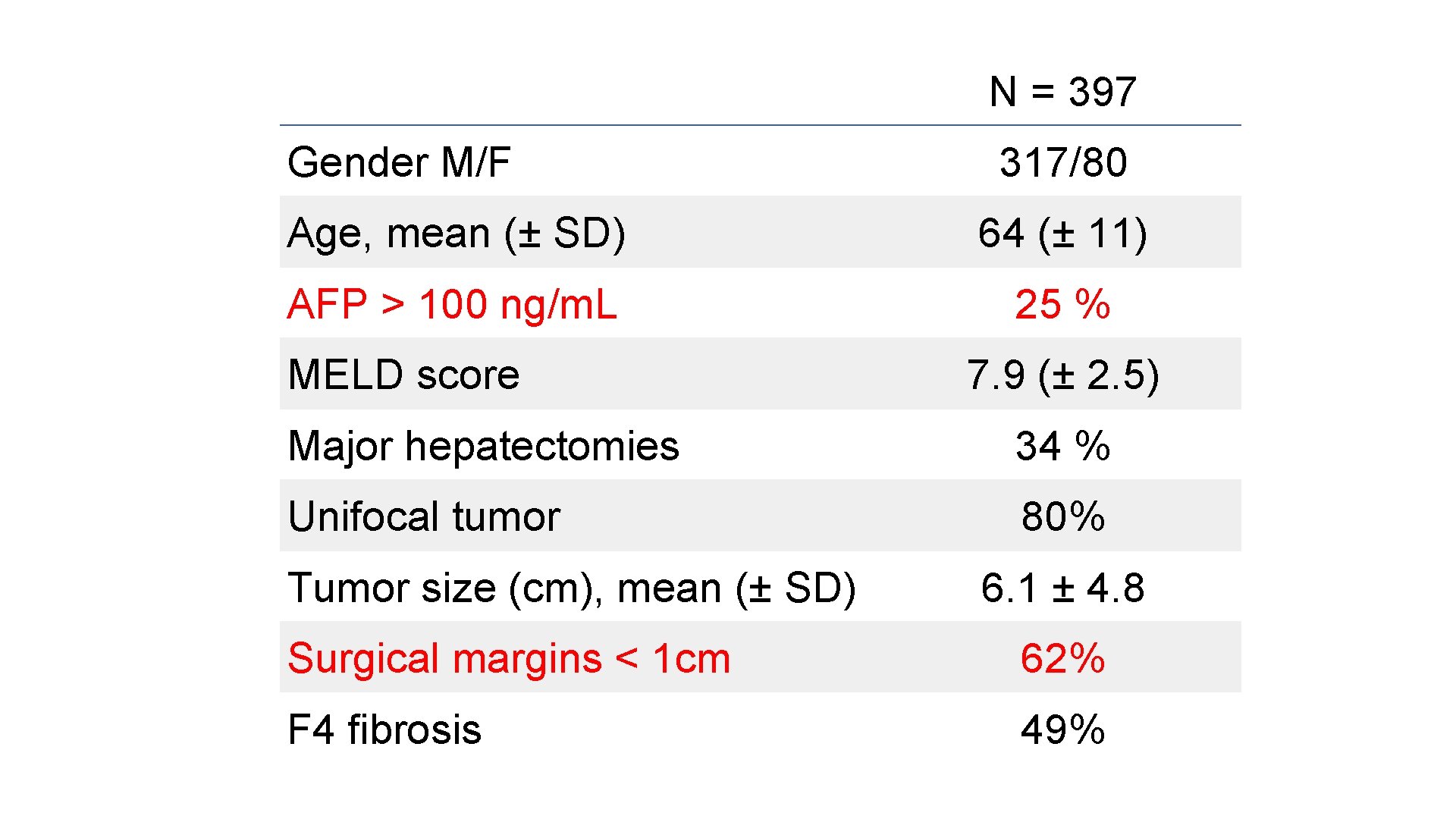Select the "Gender M/F" row label
This screenshot has height=819, width=1456.
399,162
